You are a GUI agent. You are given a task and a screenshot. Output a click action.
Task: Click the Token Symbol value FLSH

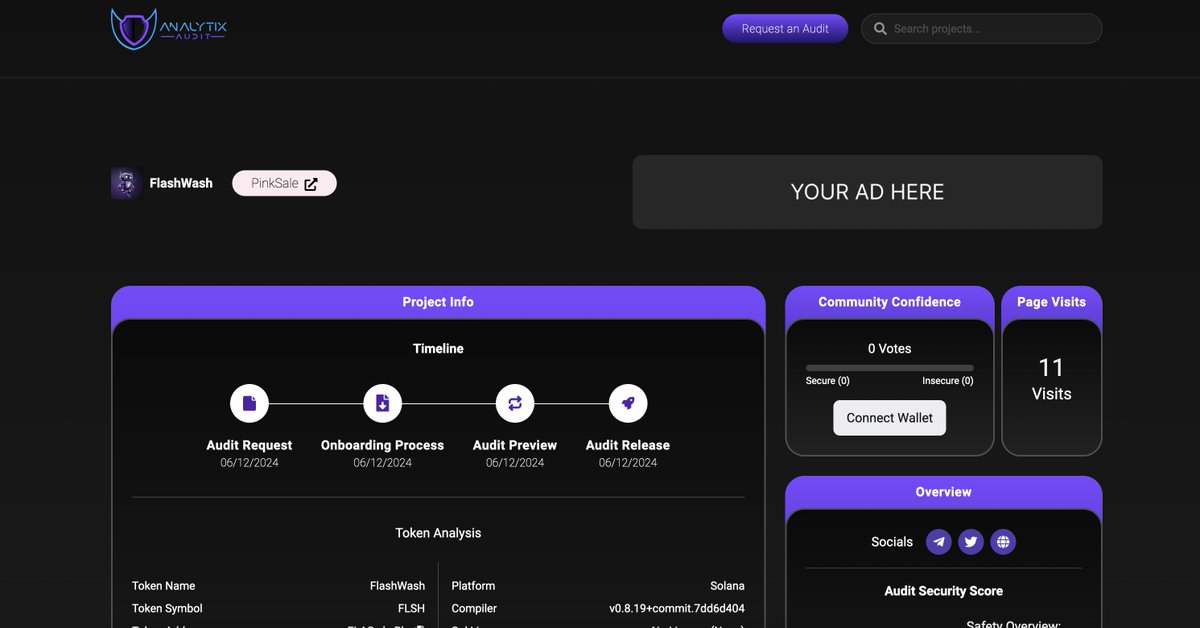pos(411,608)
